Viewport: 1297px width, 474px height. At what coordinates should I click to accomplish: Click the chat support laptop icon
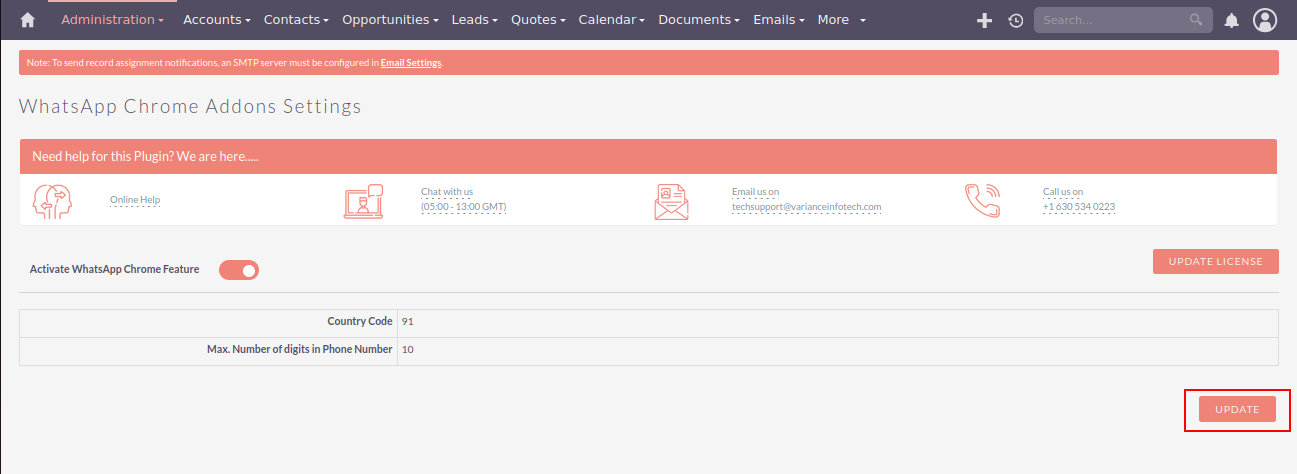363,201
